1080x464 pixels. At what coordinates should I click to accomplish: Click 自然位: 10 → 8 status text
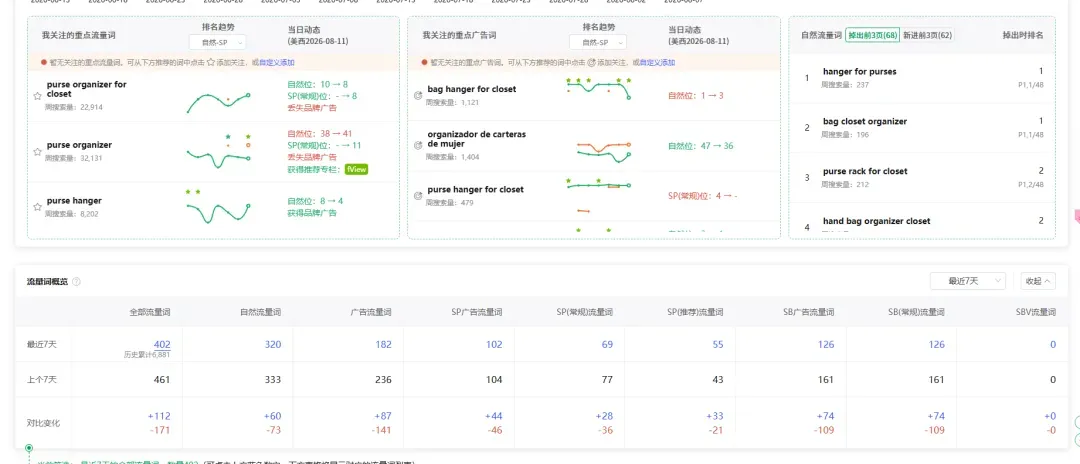(318, 84)
